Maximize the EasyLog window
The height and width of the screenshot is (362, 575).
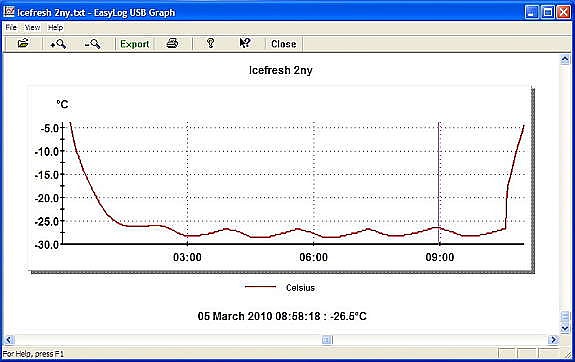coord(548,12)
